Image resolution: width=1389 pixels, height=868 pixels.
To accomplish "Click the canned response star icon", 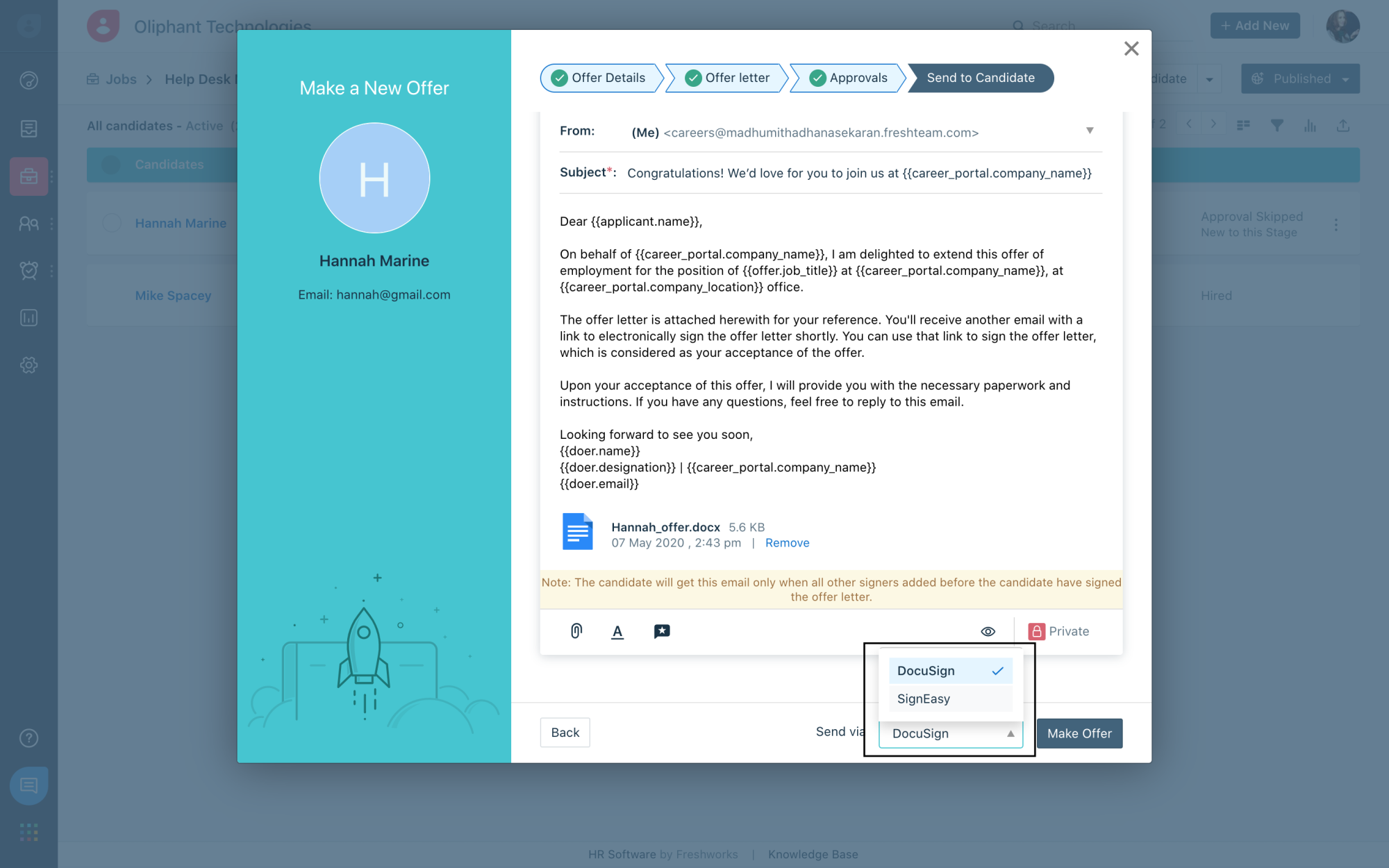I will click(662, 631).
